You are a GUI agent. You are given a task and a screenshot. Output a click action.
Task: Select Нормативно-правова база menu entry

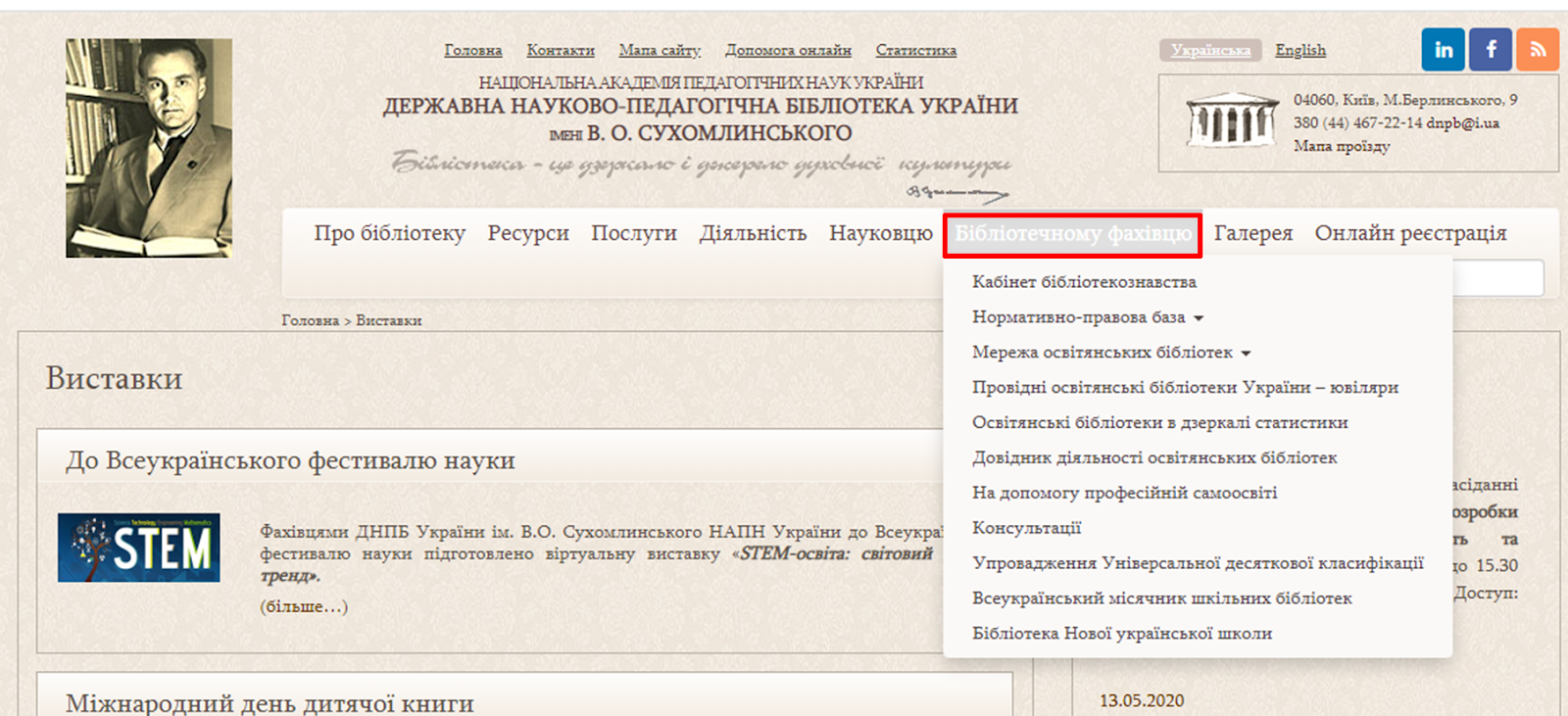pos(1078,317)
